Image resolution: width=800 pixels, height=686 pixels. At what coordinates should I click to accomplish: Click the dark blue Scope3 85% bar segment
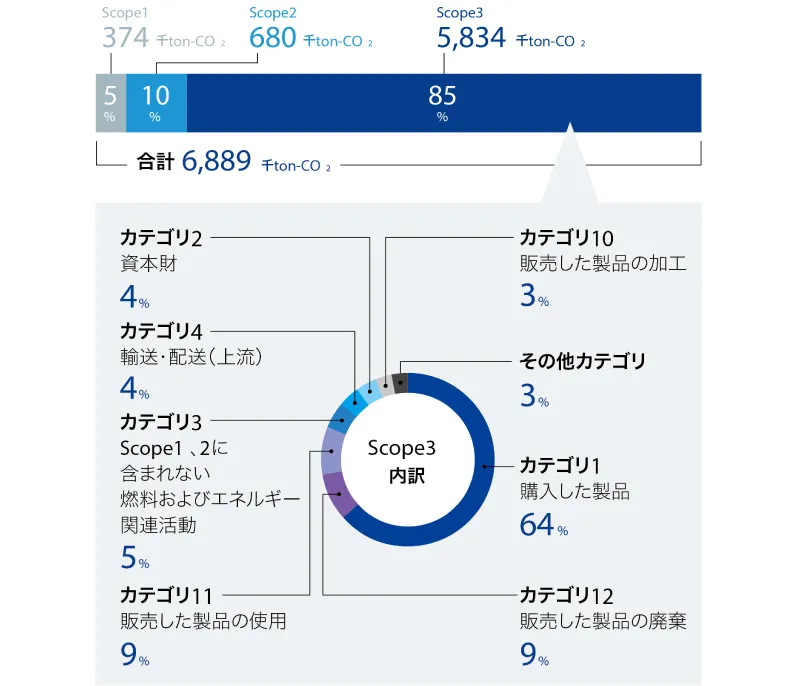click(x=443, y=102)
